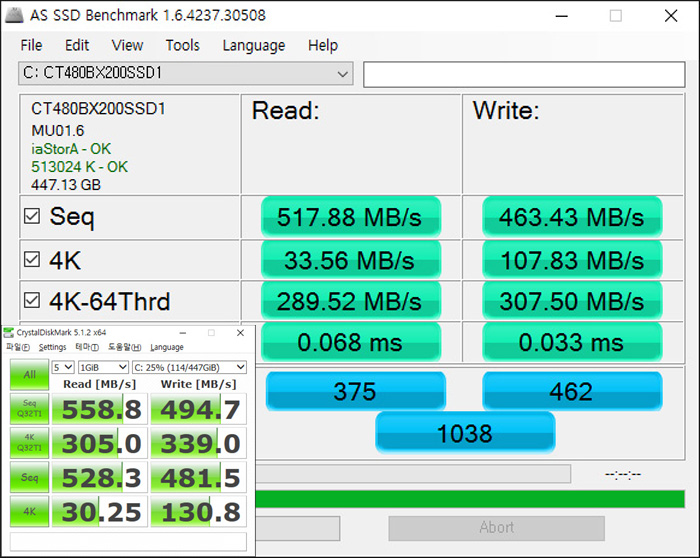
Task: Click the CrystalDiskMark title bar icon
Action: tap(8, 333)
